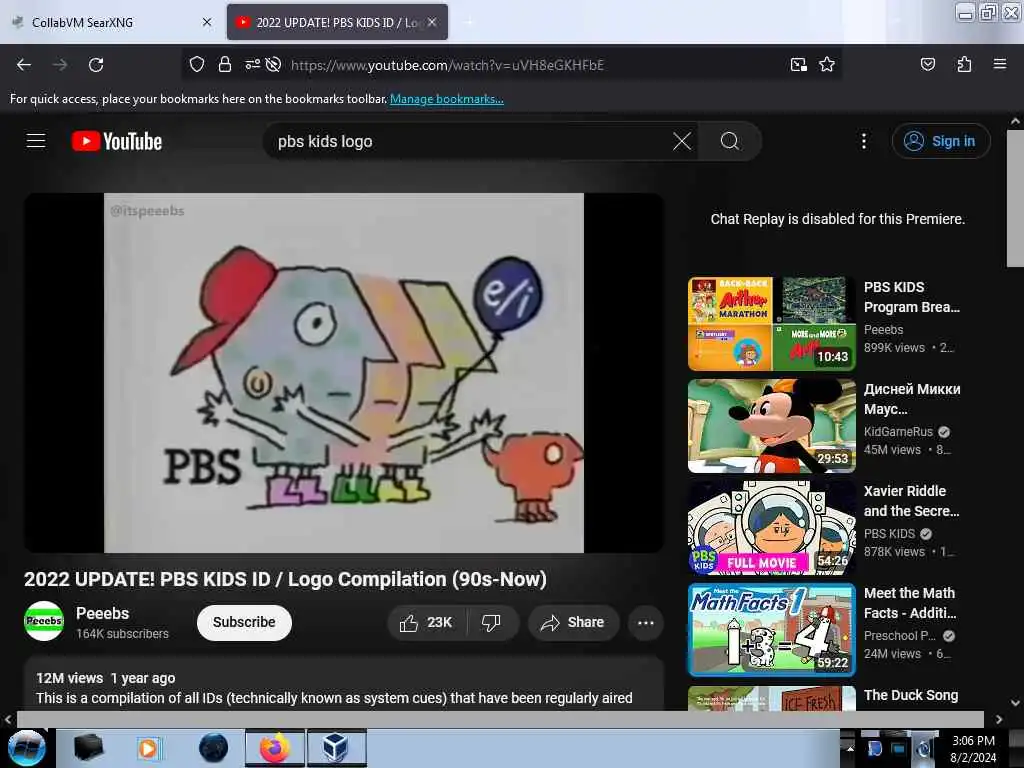Subscribe to the Peeebs channel
The height and width of the screenshot is (768, 1024).
(244, 622)
